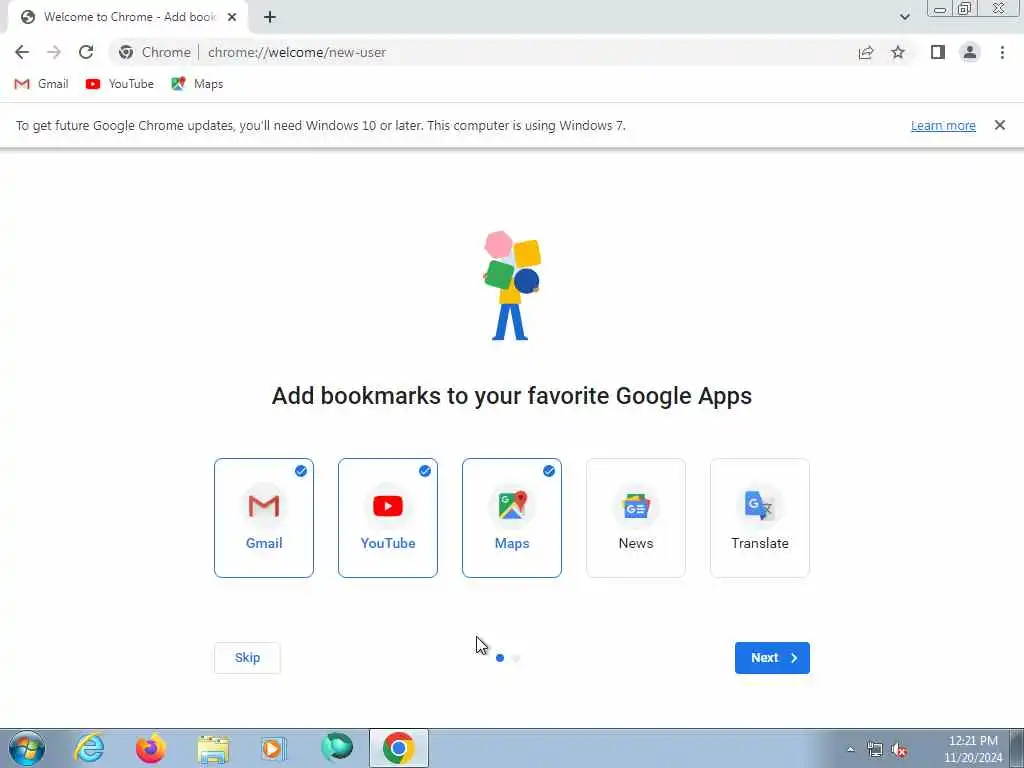The height and width of the screenshot is (768, 1024).
Task: Close the Welcome to Chrome tab
Action: tap(232, 17)
